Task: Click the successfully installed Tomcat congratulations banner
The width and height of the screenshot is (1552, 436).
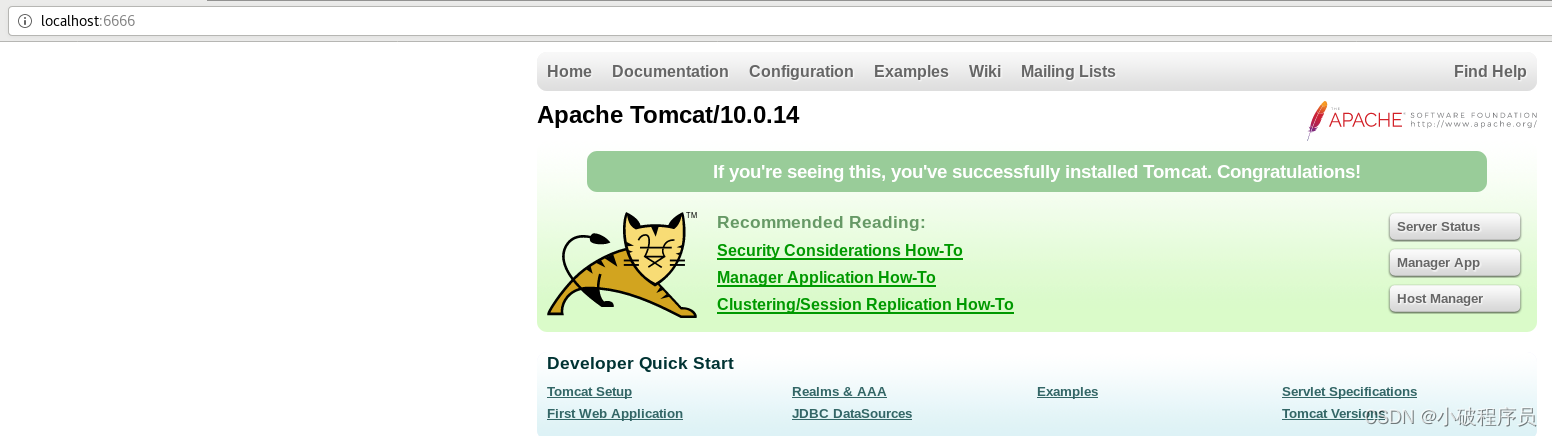Action: coord(1037,172)
